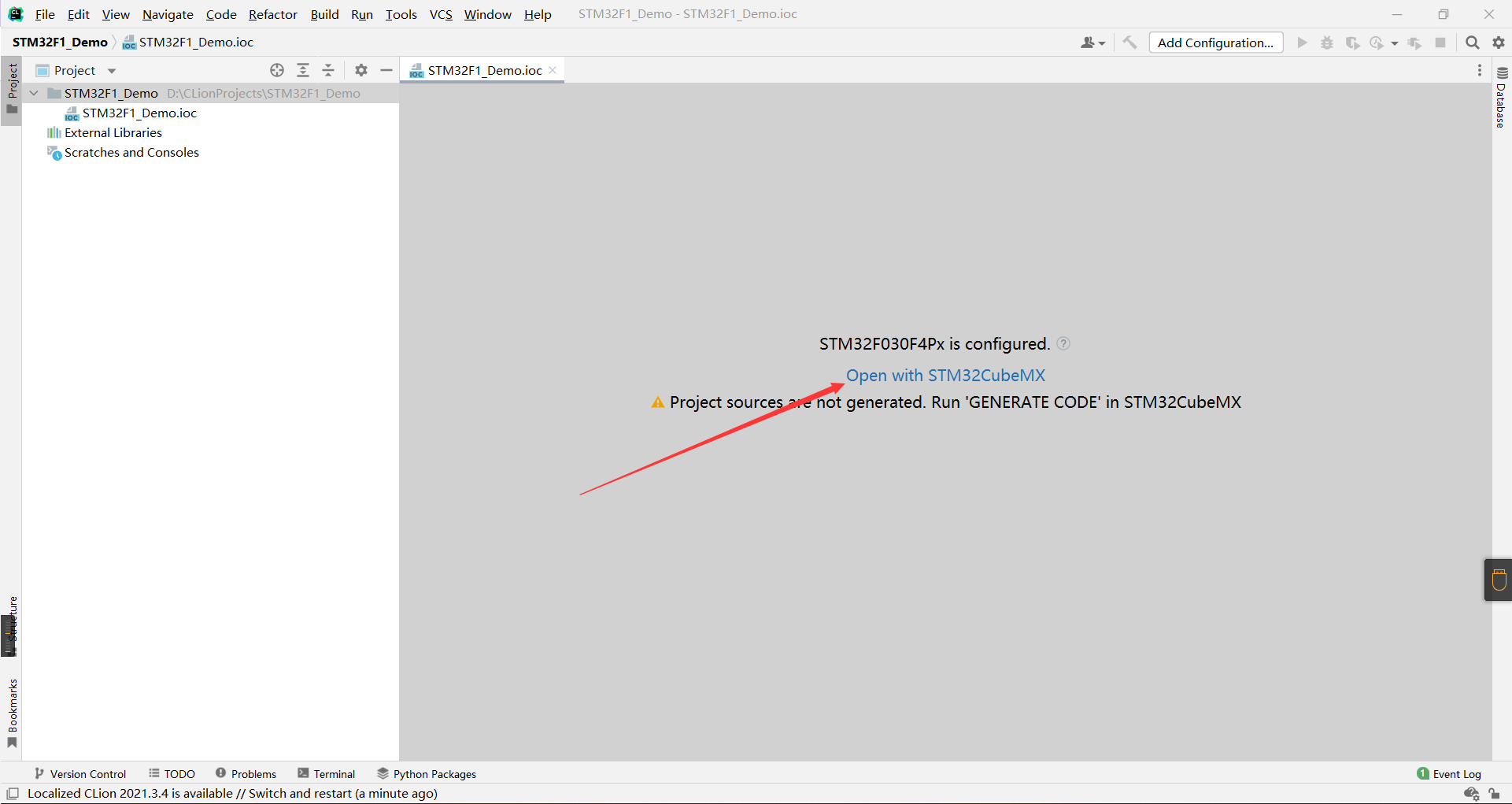Click the Profiler icon in toolbar
The image size is (1512, 804).
click(1377, 43)
